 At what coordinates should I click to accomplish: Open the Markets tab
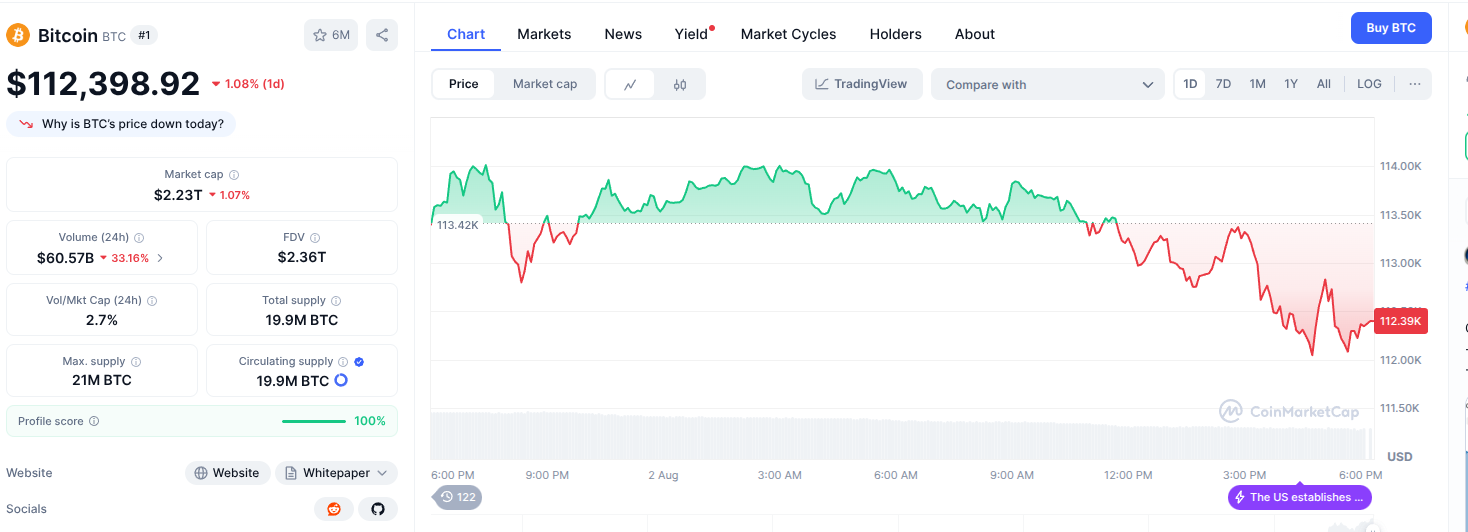[x=544, y=34]
